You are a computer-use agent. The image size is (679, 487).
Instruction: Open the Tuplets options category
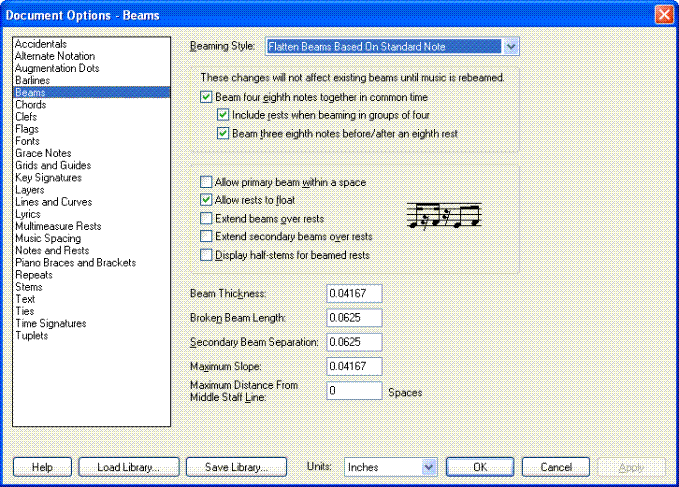tap(32, 335)
